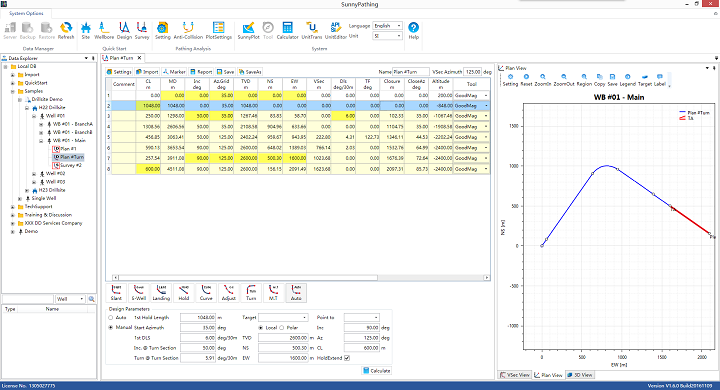Select the Landing design method
The height and width of the screenshot is (390, 720).
(x=161, y=293)
